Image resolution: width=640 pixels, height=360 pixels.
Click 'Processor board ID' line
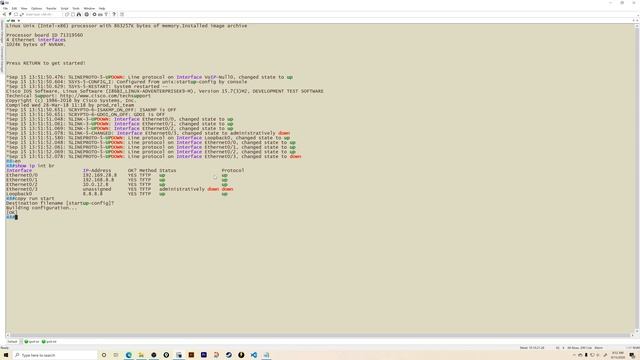[44, 35]
